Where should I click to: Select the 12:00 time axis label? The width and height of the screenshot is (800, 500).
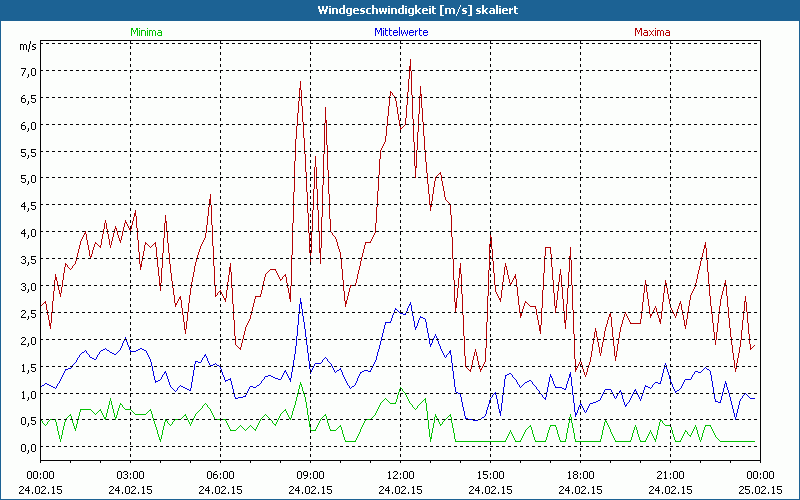click(401, 475)
